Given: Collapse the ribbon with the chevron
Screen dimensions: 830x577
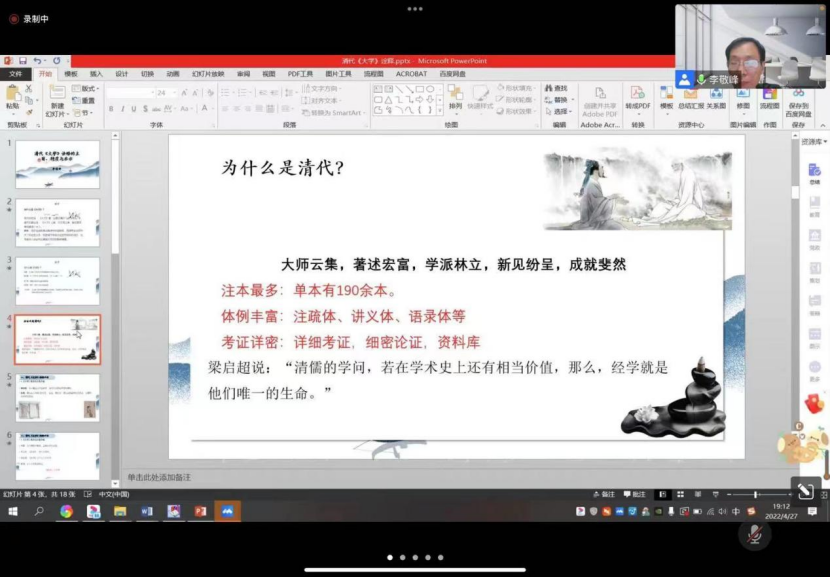Looking at the screenshot, I should coord(823,125).
